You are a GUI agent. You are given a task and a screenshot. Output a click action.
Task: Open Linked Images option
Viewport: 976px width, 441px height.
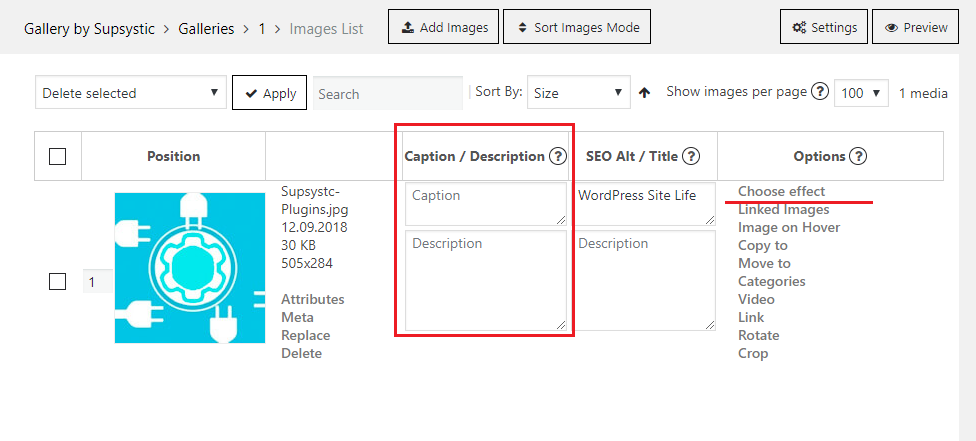(784, 209)
